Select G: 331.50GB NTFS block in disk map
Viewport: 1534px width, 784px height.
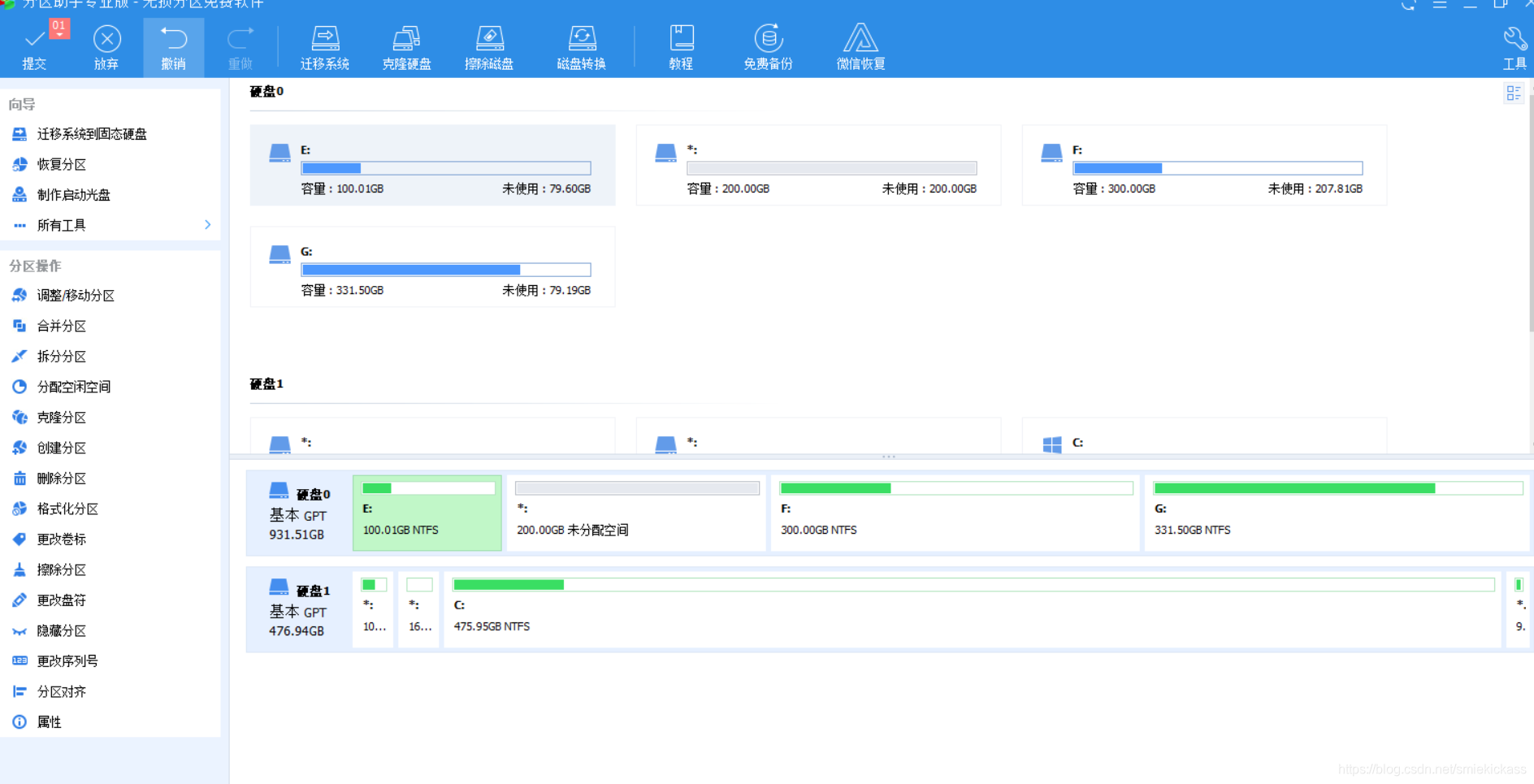(x=1337, y=513)
